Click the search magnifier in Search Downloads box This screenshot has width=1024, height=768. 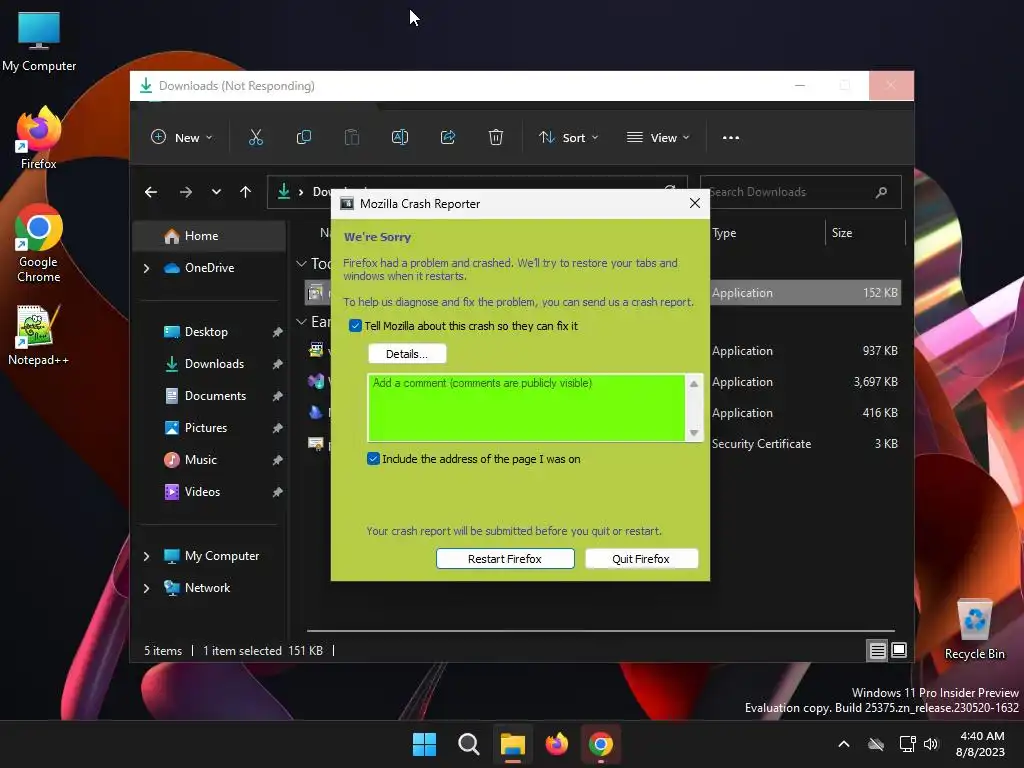pyautogui.click(x=881, y=192)
